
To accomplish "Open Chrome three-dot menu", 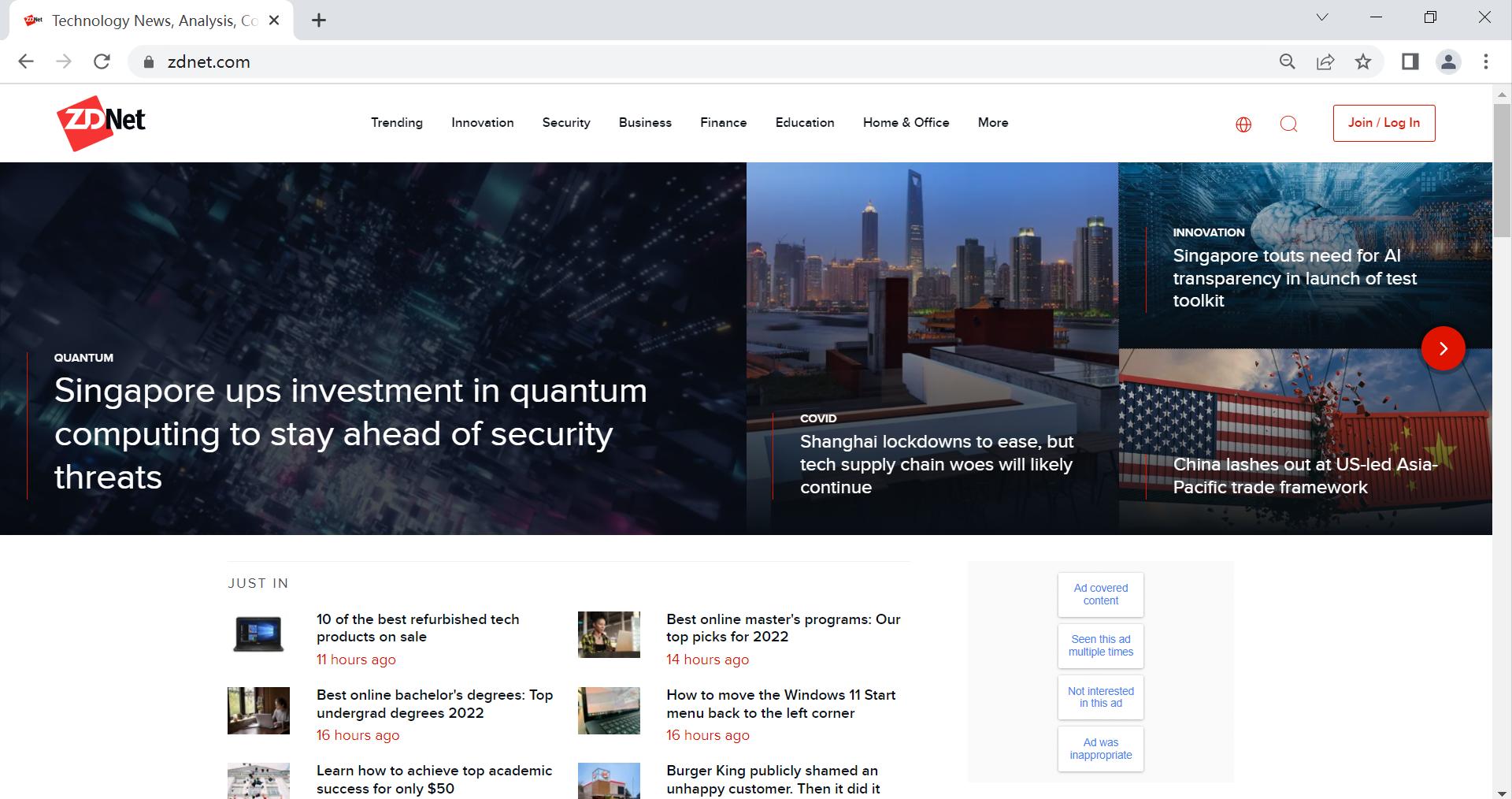I will coord(1486,62).
